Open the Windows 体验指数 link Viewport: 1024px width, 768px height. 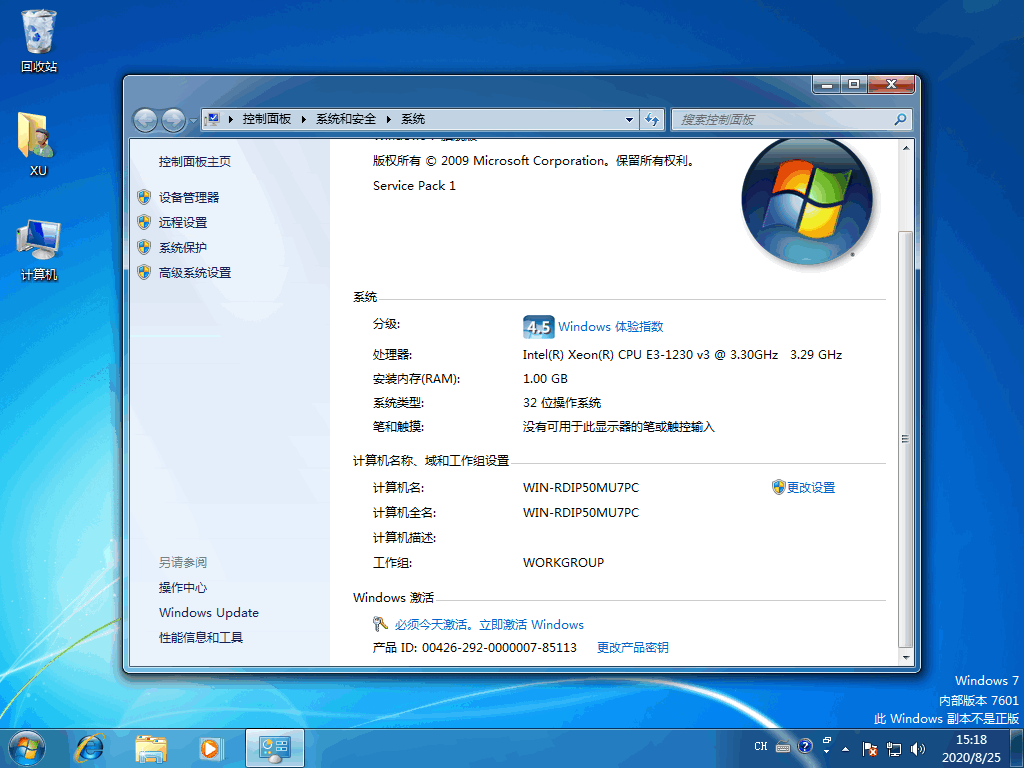(x=611, y=327)
